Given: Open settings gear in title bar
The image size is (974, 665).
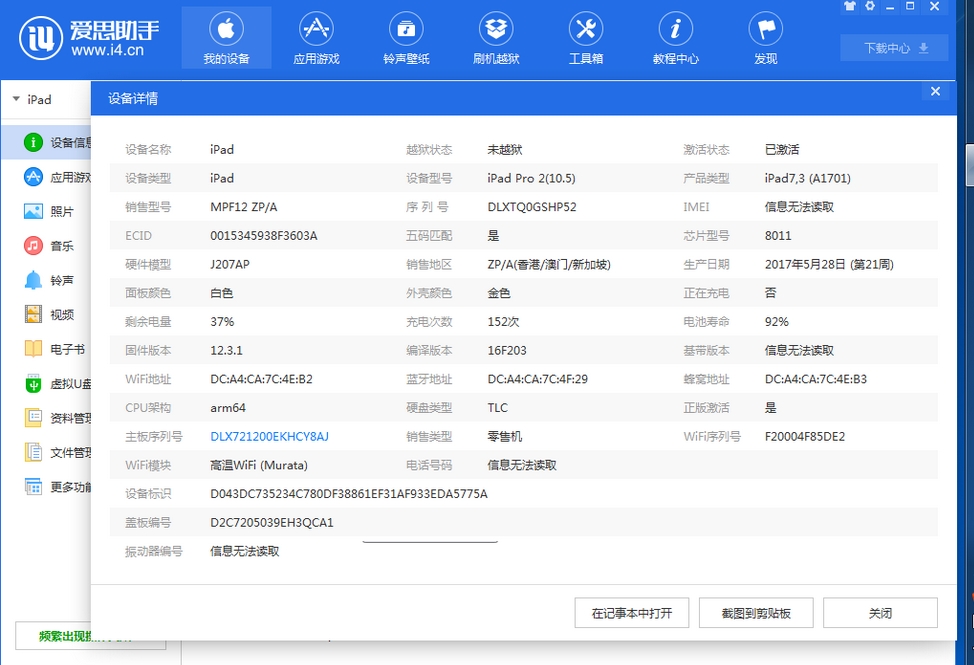Looking at the screenshot, I should pos(870,6).
